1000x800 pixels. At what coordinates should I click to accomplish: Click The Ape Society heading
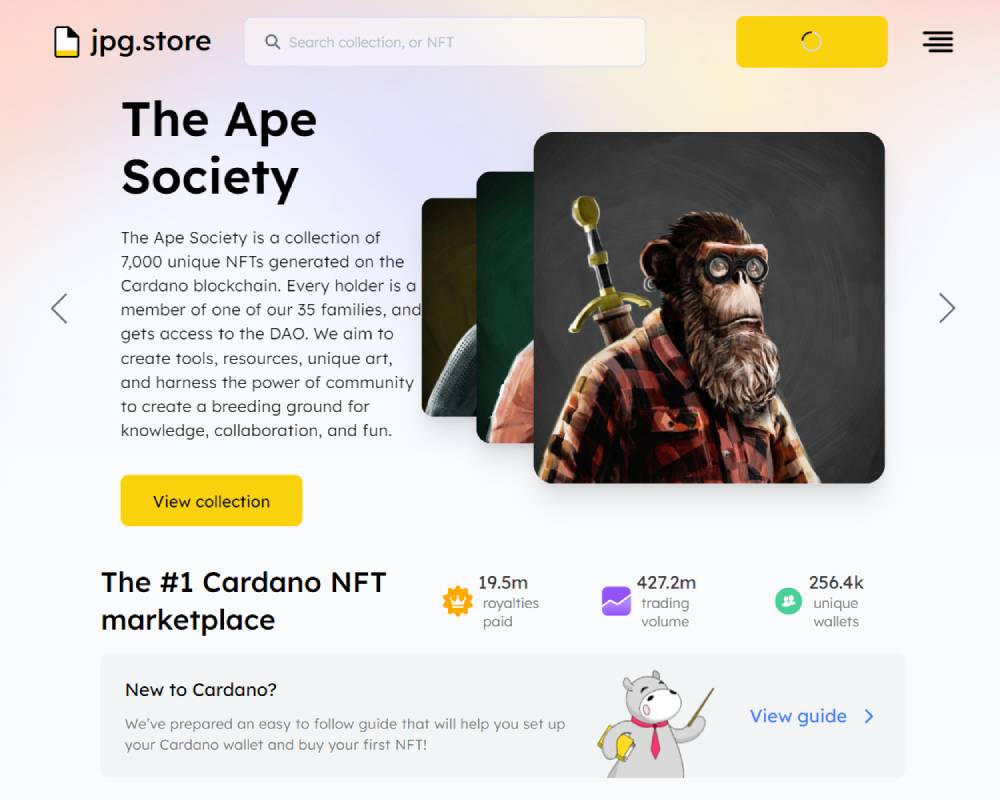tap(219, 148)
